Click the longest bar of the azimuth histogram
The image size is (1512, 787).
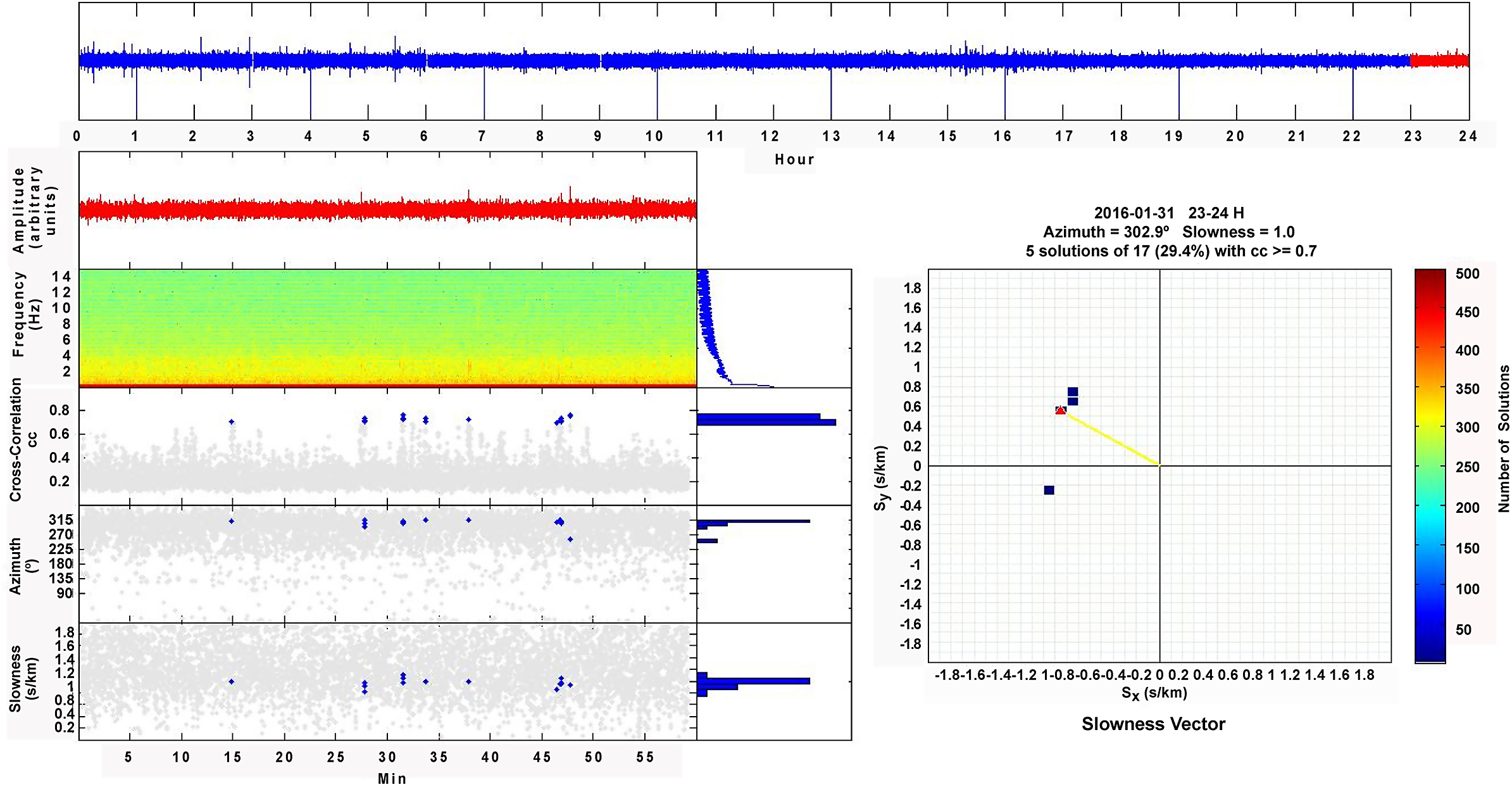tap(753, 521)
